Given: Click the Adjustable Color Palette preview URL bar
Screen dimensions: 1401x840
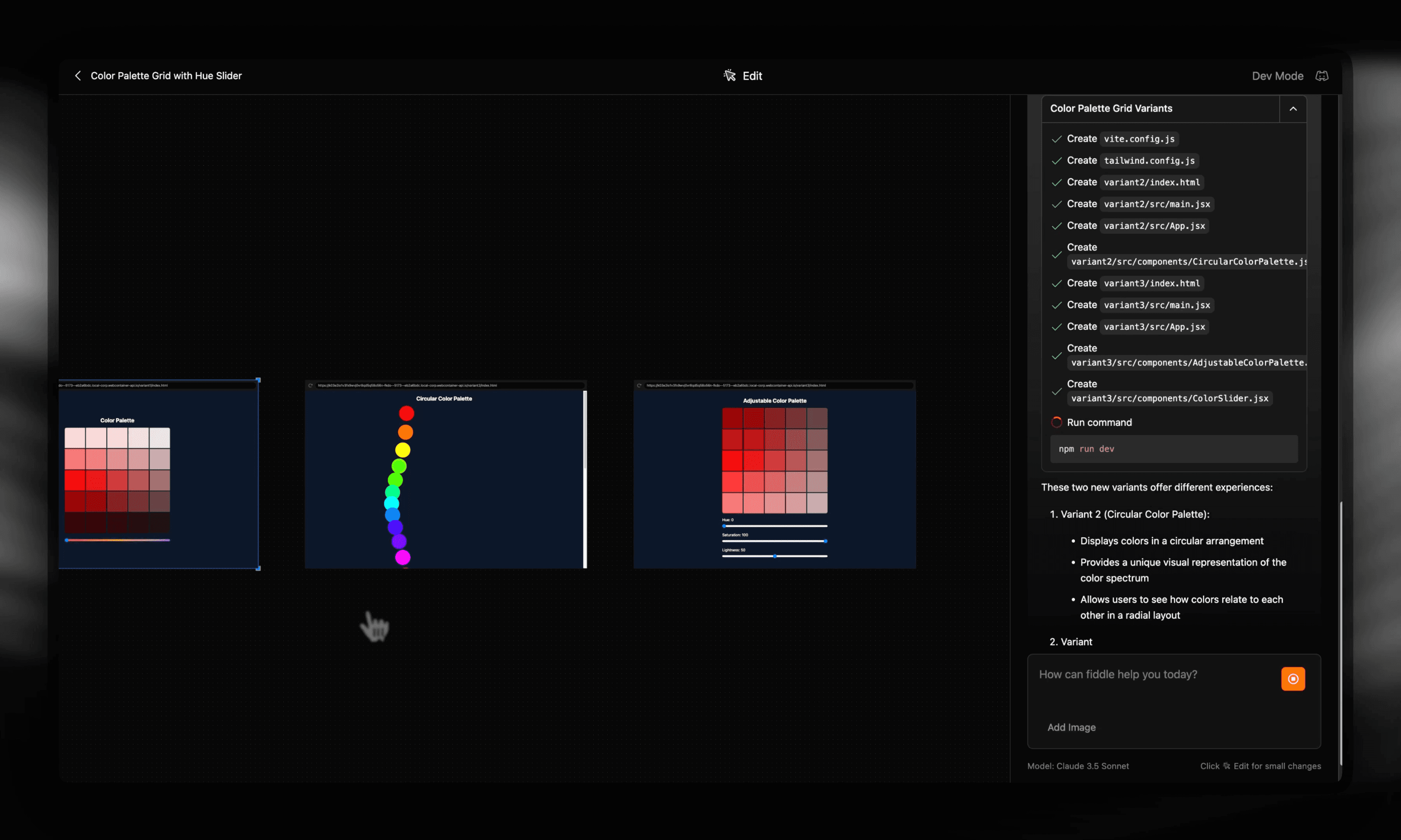Looking at the screenshot, I should 778,386.
